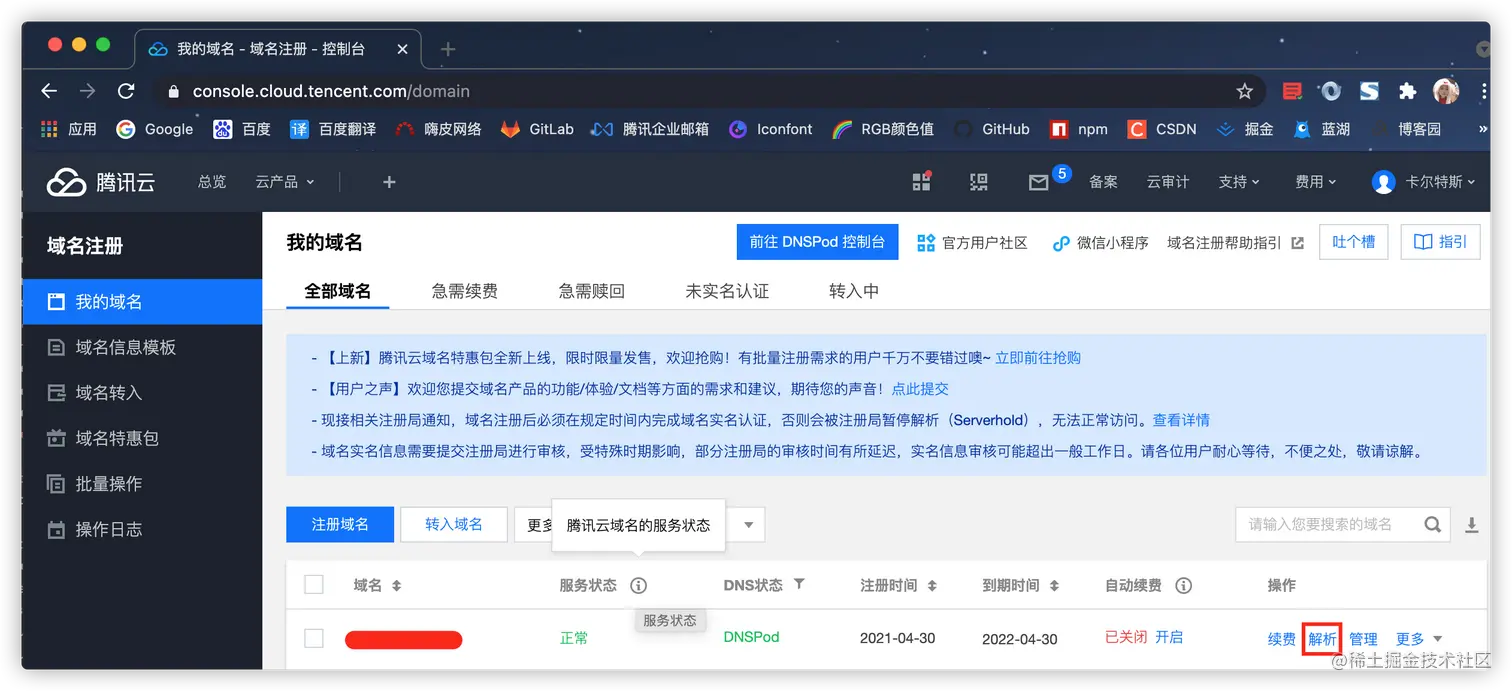Image resolution: width=1512 pixels, height=691 pixels.
Task: Open 批量操作 in the sidebar
Action: point(142,484)
